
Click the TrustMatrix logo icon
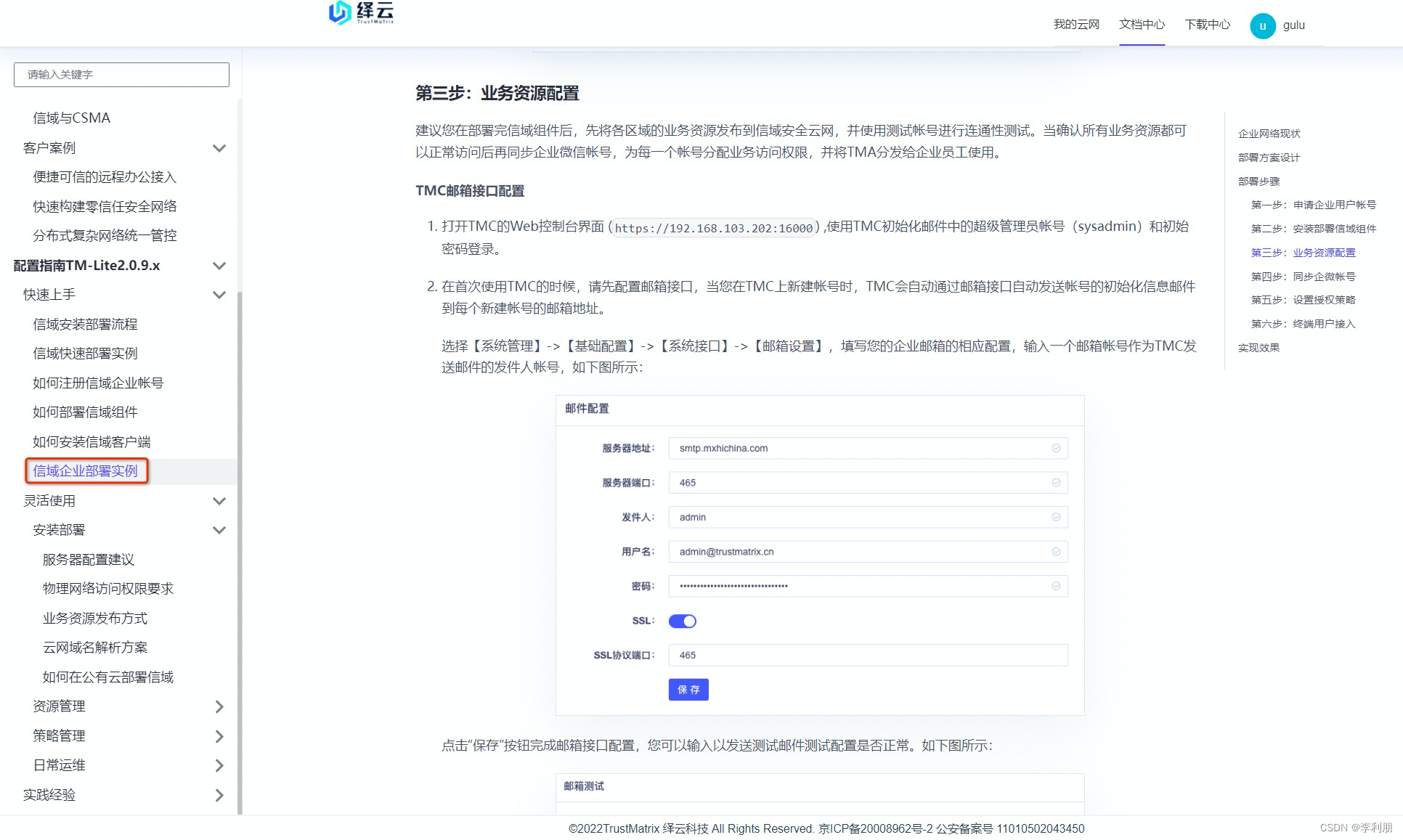[x=340, y=12]
